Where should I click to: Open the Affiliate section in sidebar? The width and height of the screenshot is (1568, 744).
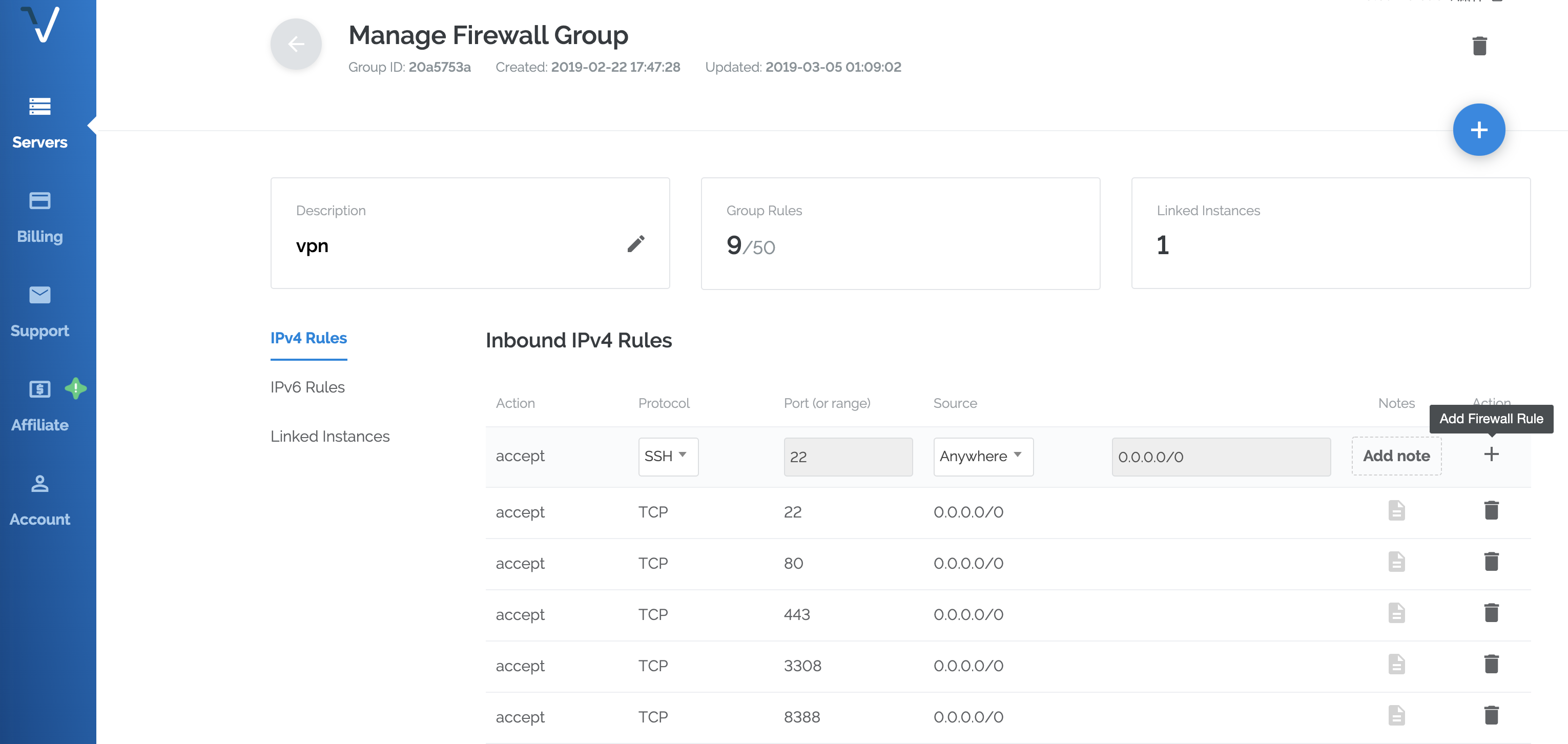point(39,407)
